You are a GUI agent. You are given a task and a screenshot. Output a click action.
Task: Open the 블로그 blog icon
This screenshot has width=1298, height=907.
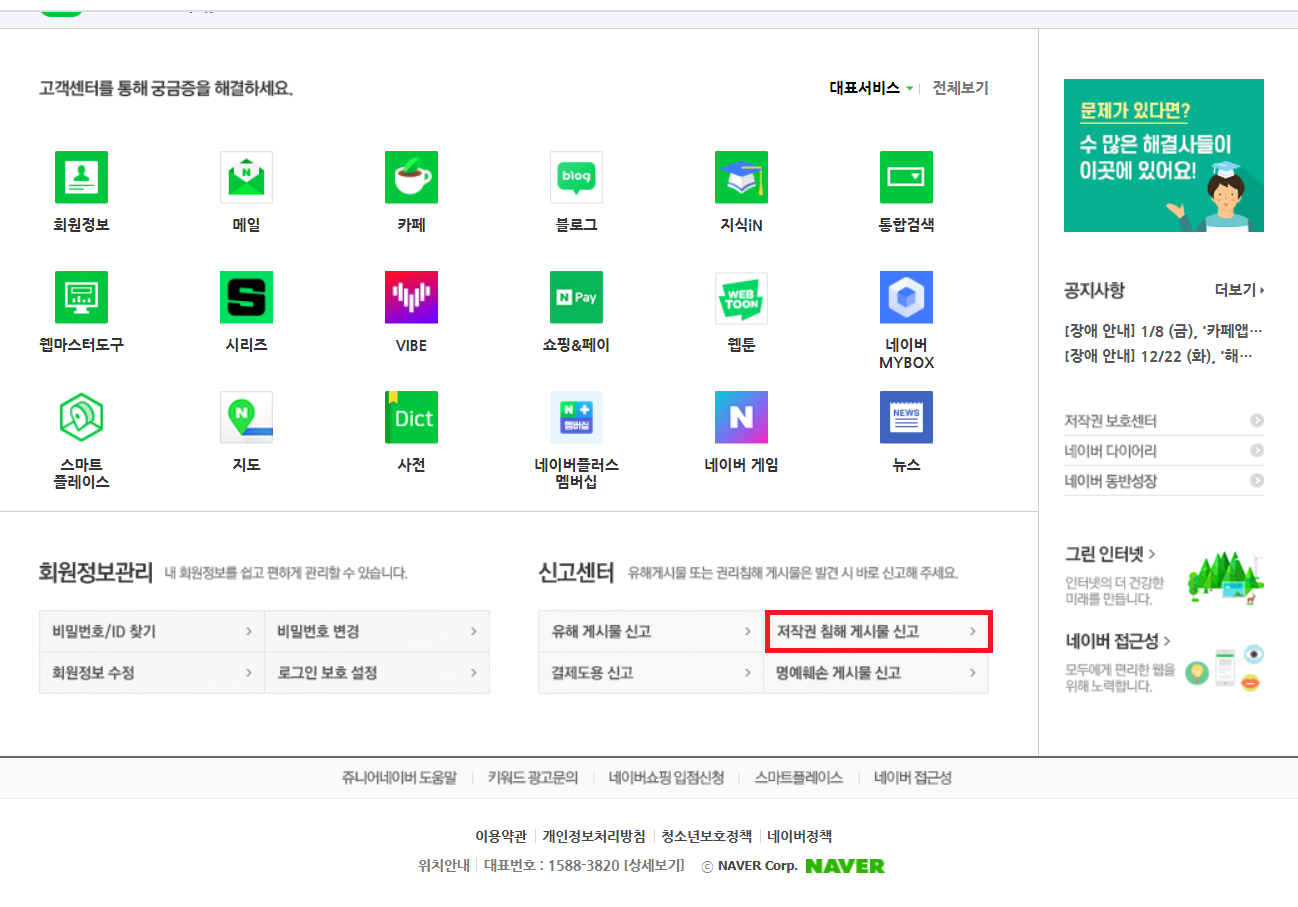576,177
